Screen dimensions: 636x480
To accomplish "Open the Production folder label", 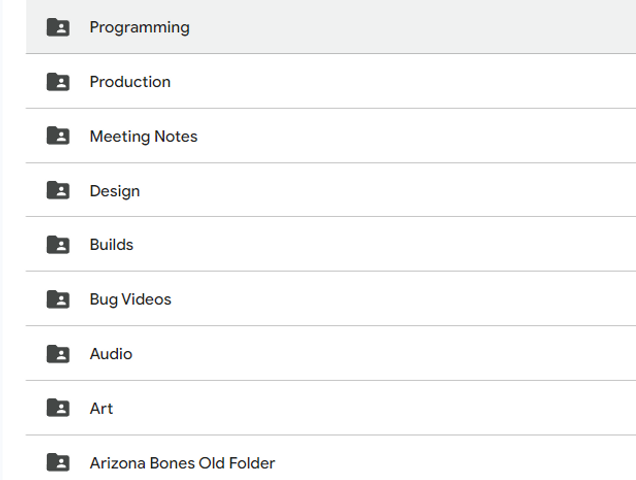I will 130,82.
